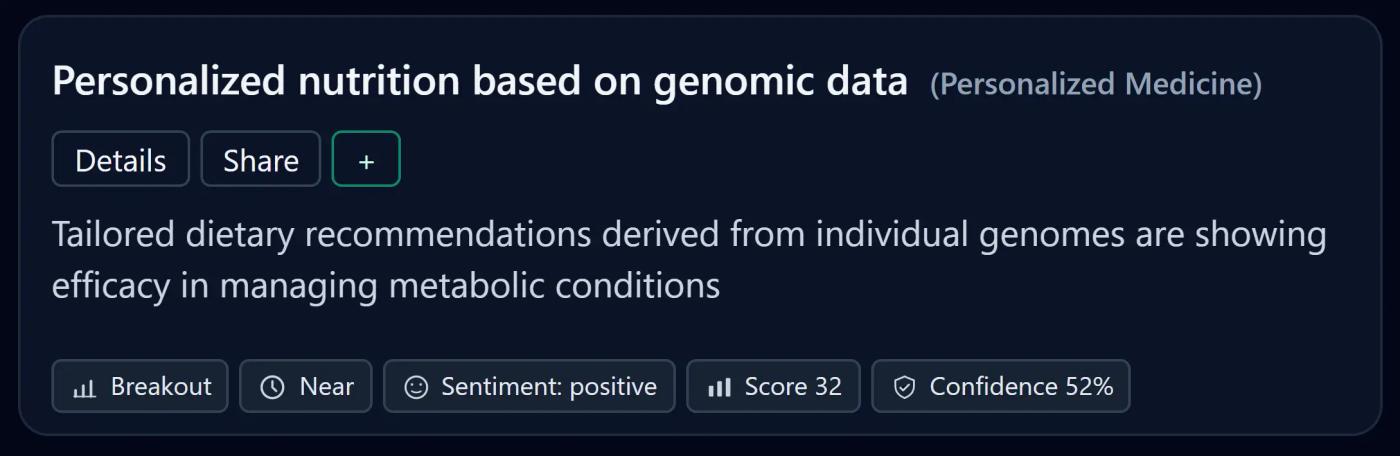The image size is (1400, 456).
Task: Open the Details button
Action: 120,160
